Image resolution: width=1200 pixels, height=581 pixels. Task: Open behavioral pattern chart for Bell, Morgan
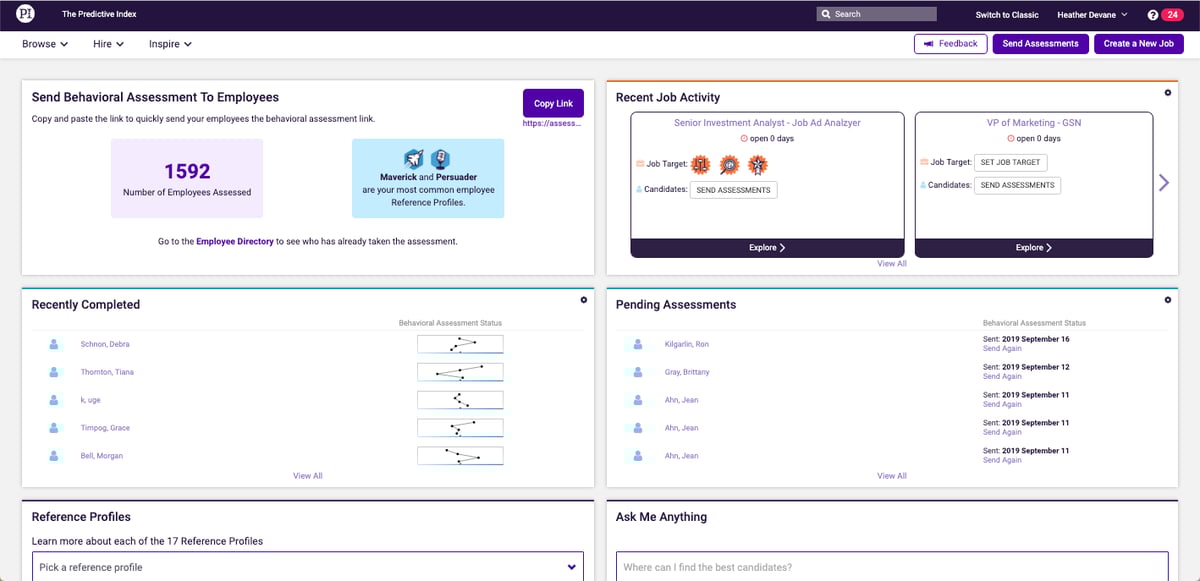coord(460,456)
